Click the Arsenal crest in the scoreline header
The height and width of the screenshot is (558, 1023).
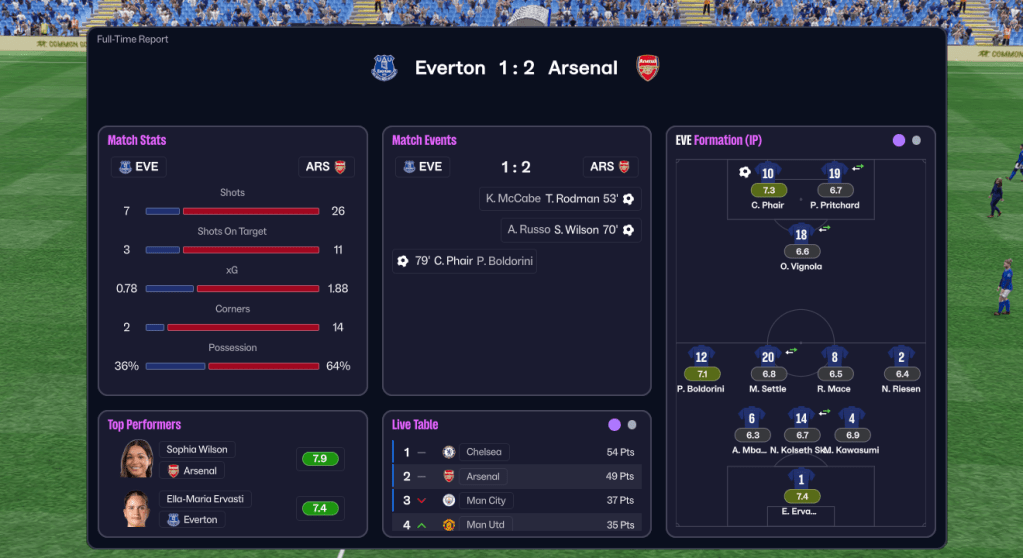[648, 68]
